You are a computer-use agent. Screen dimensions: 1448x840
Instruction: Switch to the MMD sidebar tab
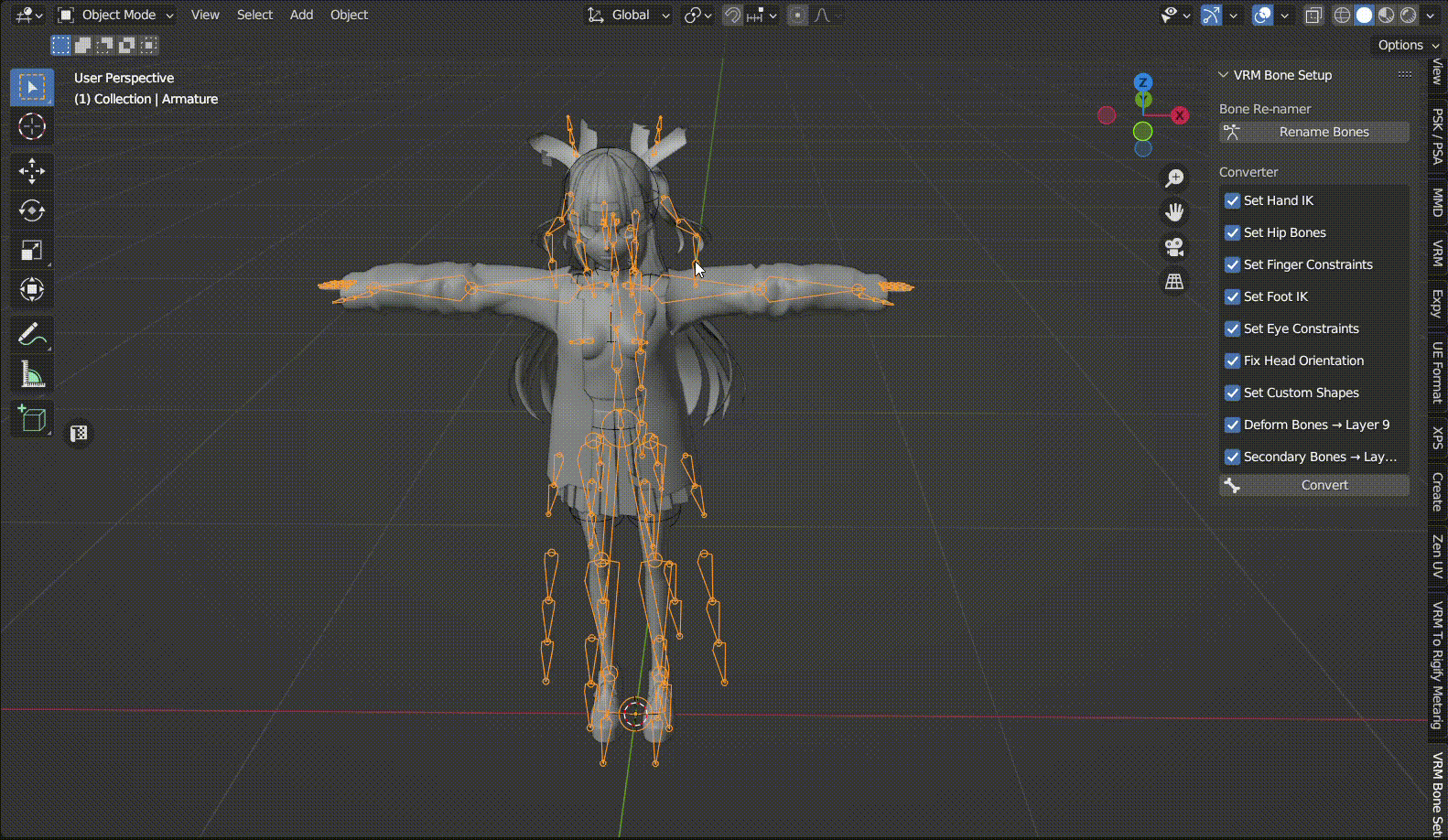(x=1437, y=203)
